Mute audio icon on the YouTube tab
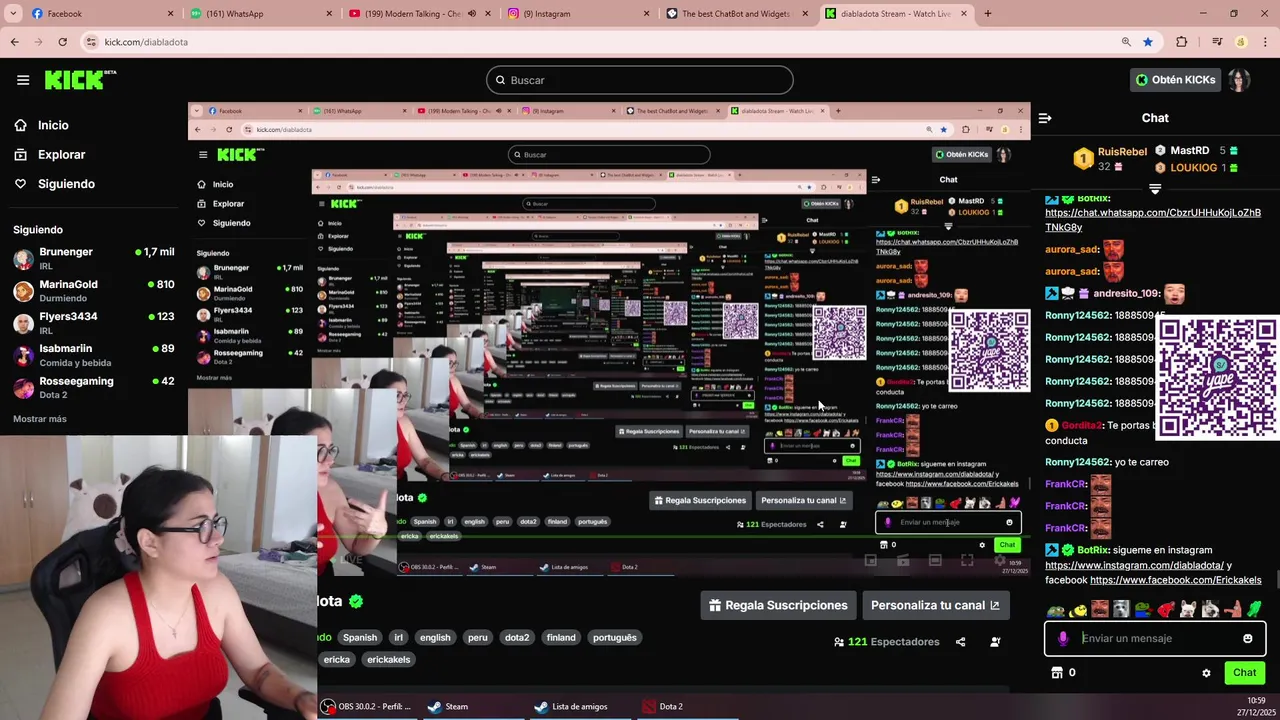The height and width of the screenshot is (720, 1280). (472, 14)
